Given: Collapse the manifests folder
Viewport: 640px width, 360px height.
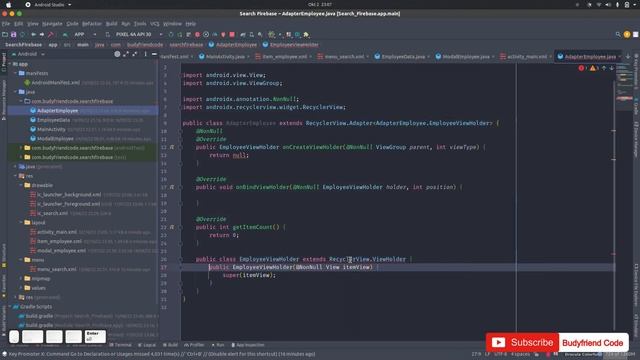Looking at the screenshot, I should coord(16,73).
